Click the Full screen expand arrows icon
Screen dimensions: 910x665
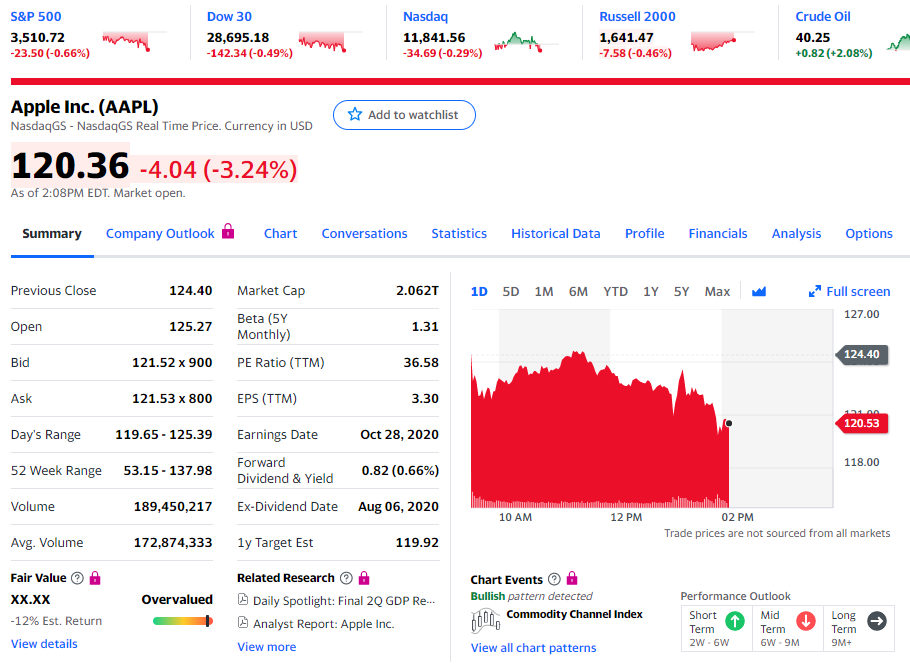tap(815, 291)
